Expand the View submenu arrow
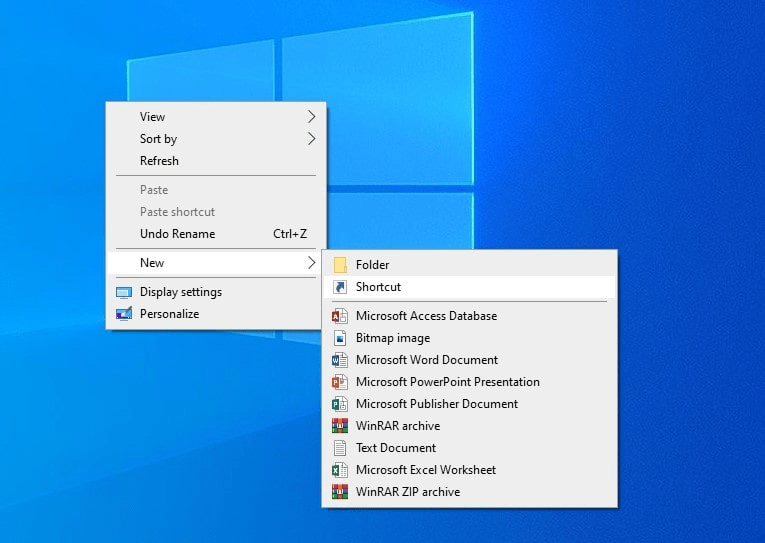 click(311, 117)
